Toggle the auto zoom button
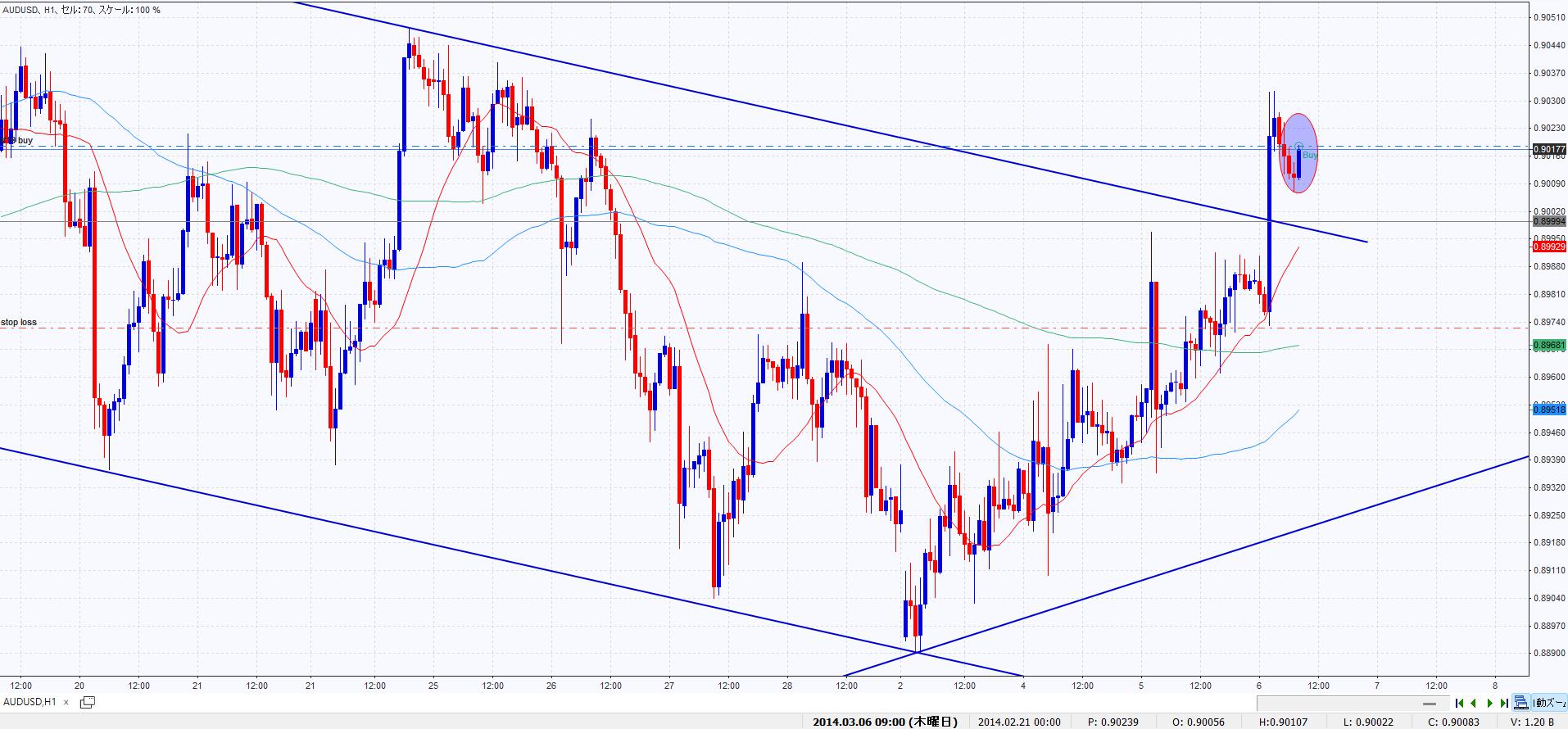This screenshot has width=1568, height=729. click(x=1548, y=703)
